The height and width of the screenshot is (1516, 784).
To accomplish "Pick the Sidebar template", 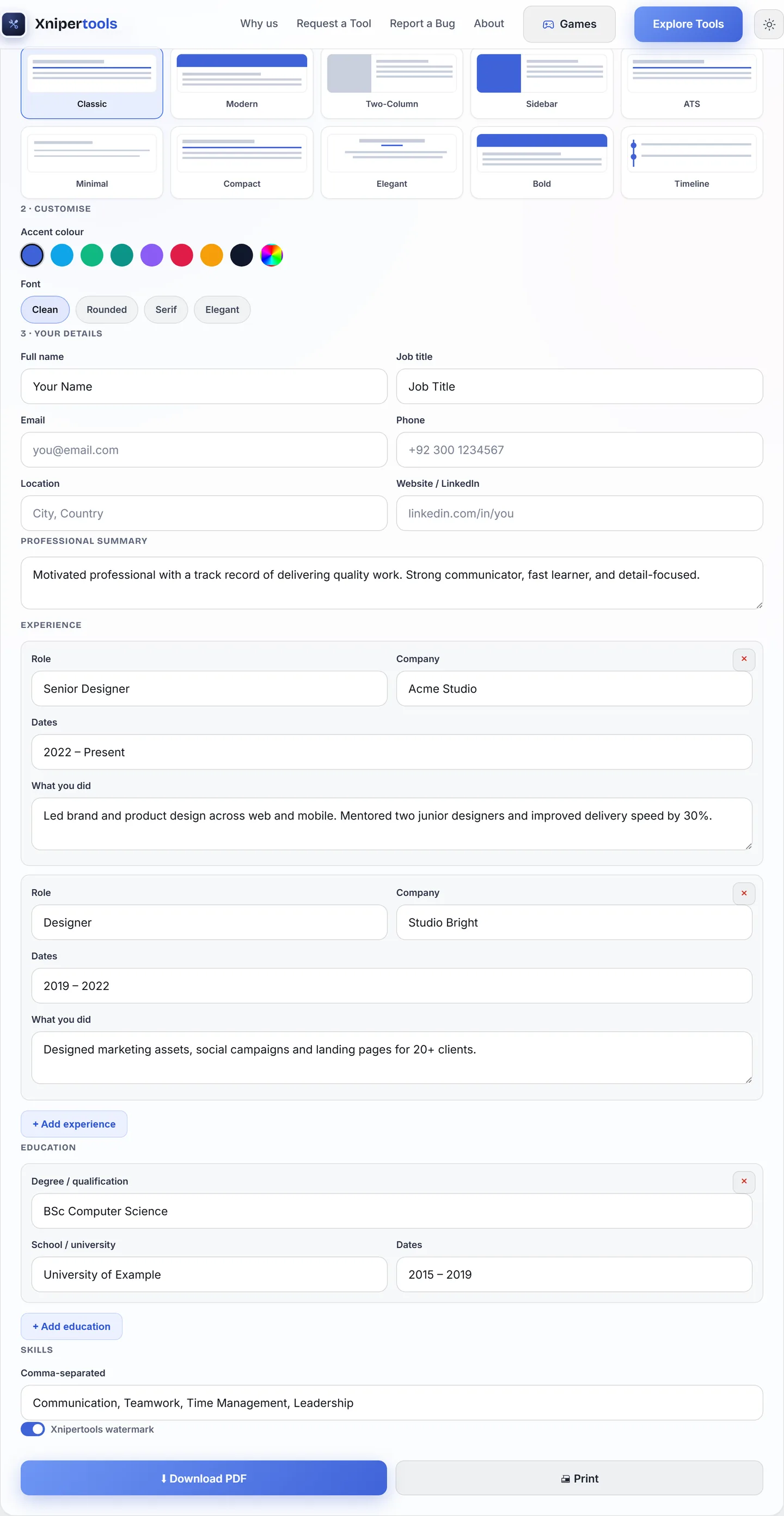I will coord(542,83).
